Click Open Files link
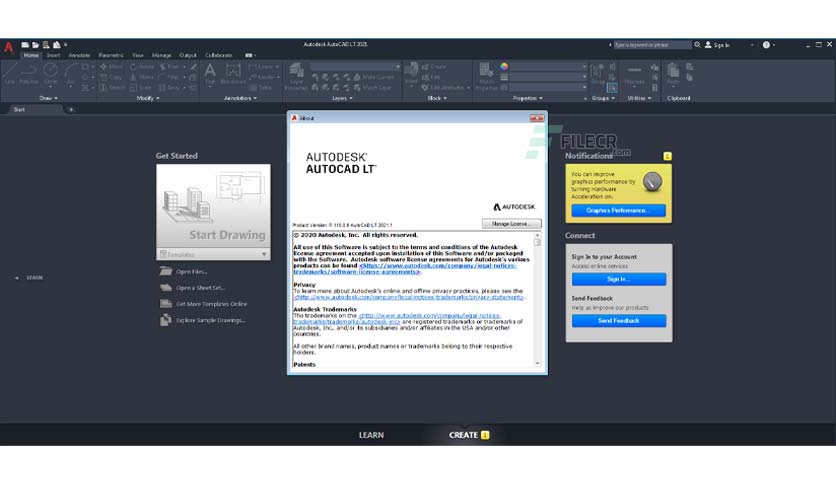 pyautogui.click(x=183, y=271)
